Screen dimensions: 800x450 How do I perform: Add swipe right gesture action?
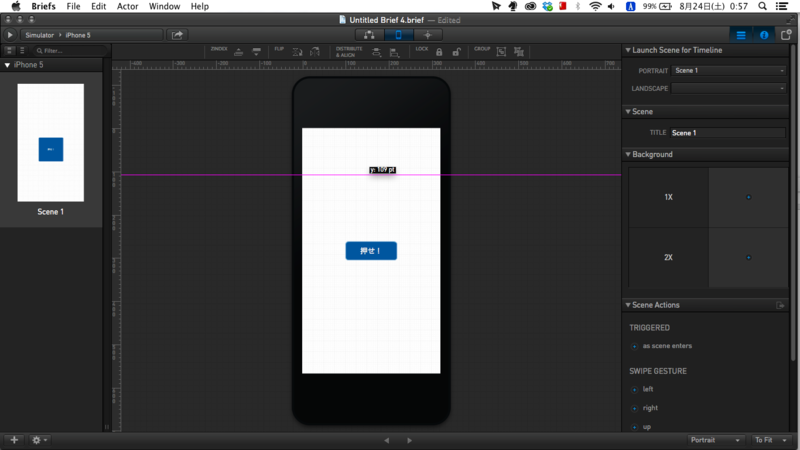click(x=634, y=409)
